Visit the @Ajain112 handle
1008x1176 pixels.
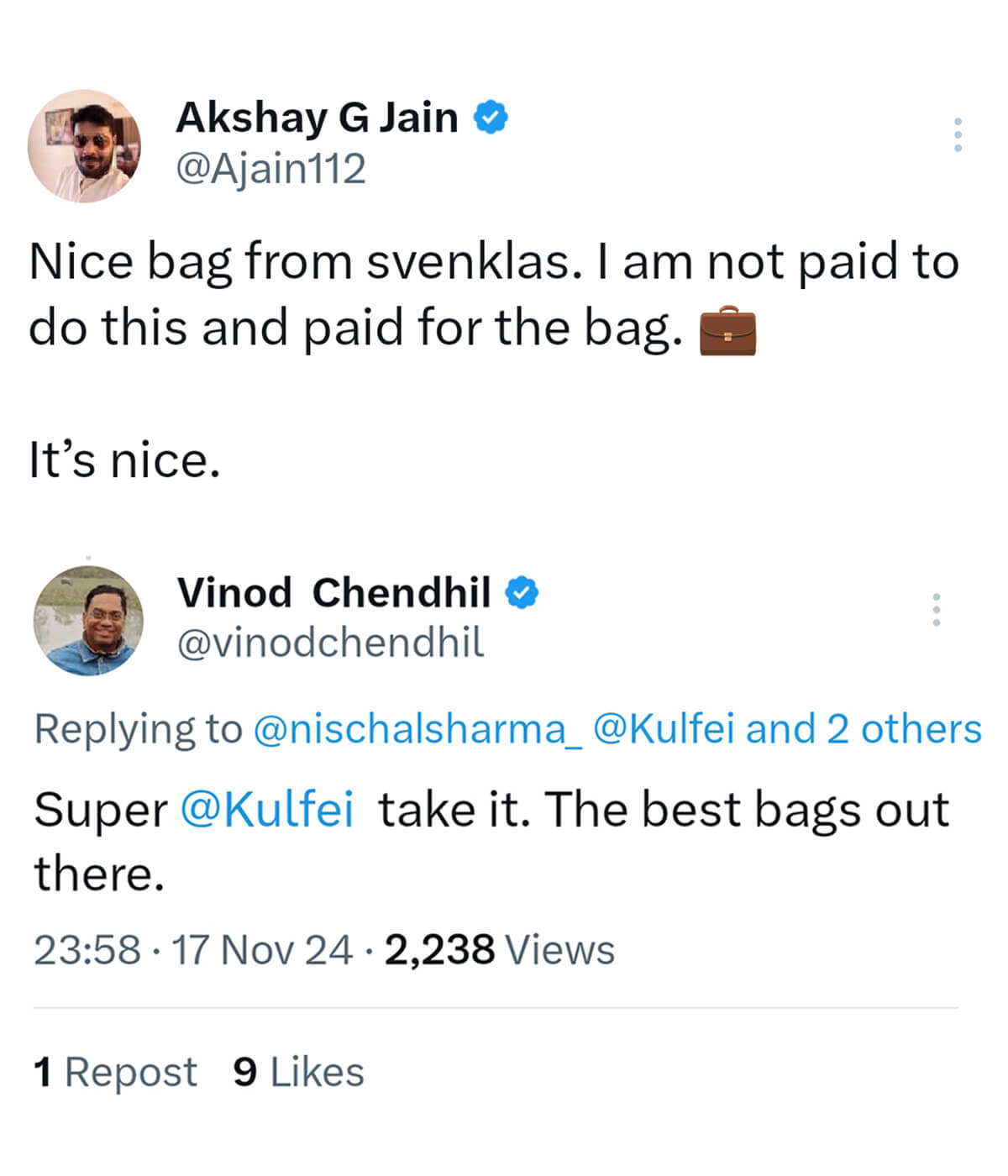(x=270, y=169)
